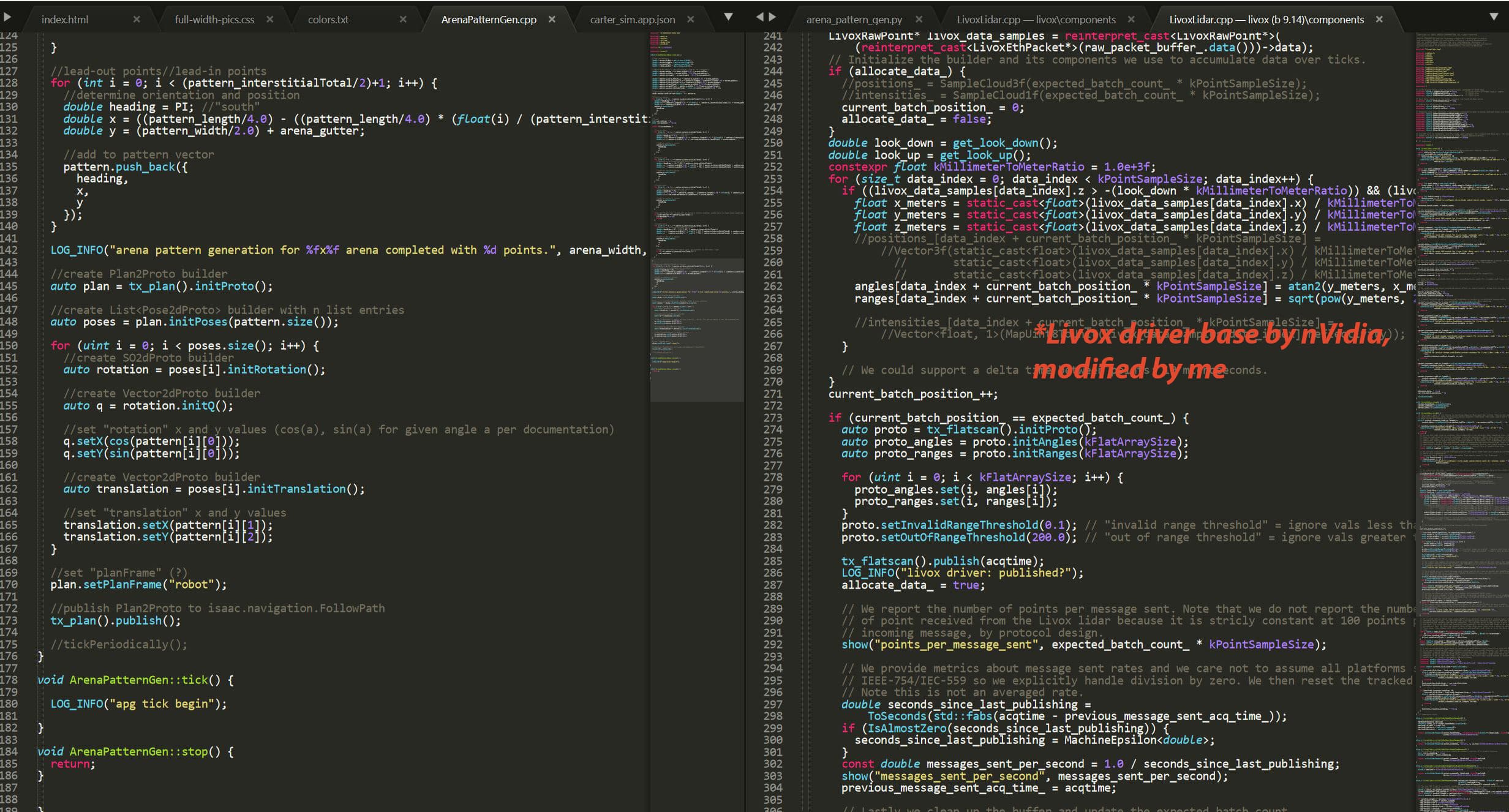
Task: Click line number 178 in left gutter
Action: [9, 680]
